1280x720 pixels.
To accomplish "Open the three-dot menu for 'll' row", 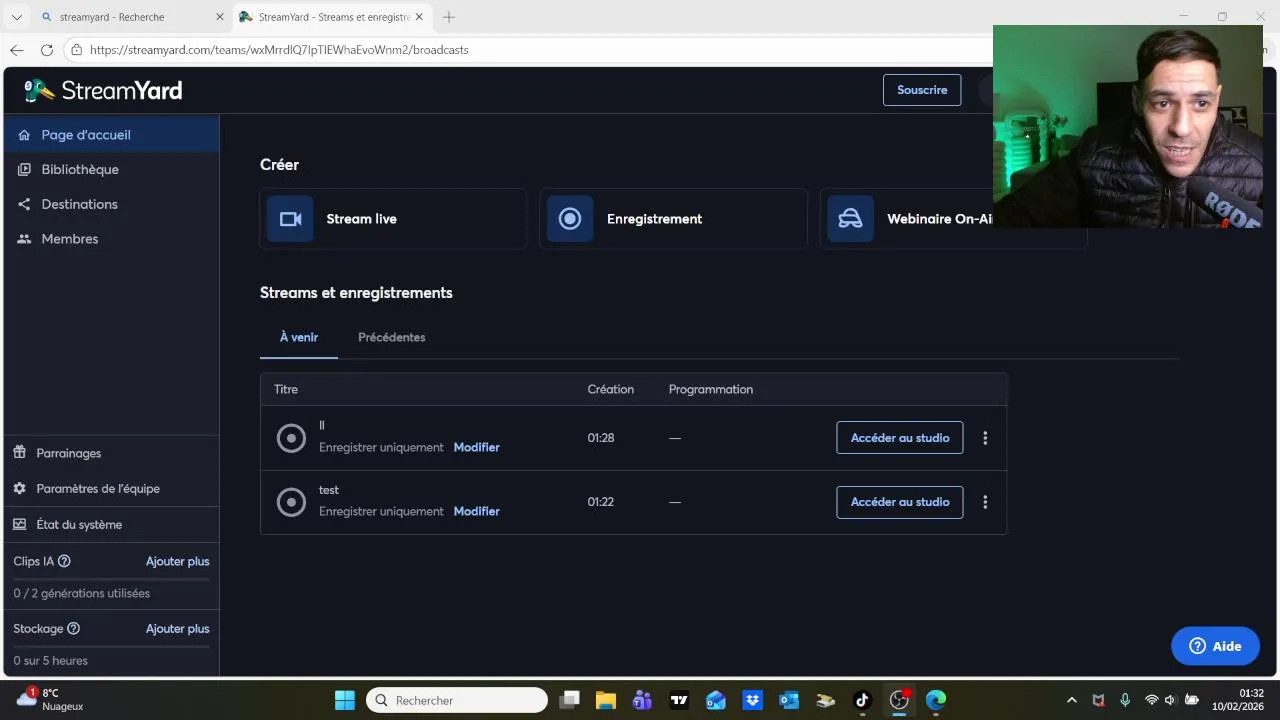I will click(985, 438).
